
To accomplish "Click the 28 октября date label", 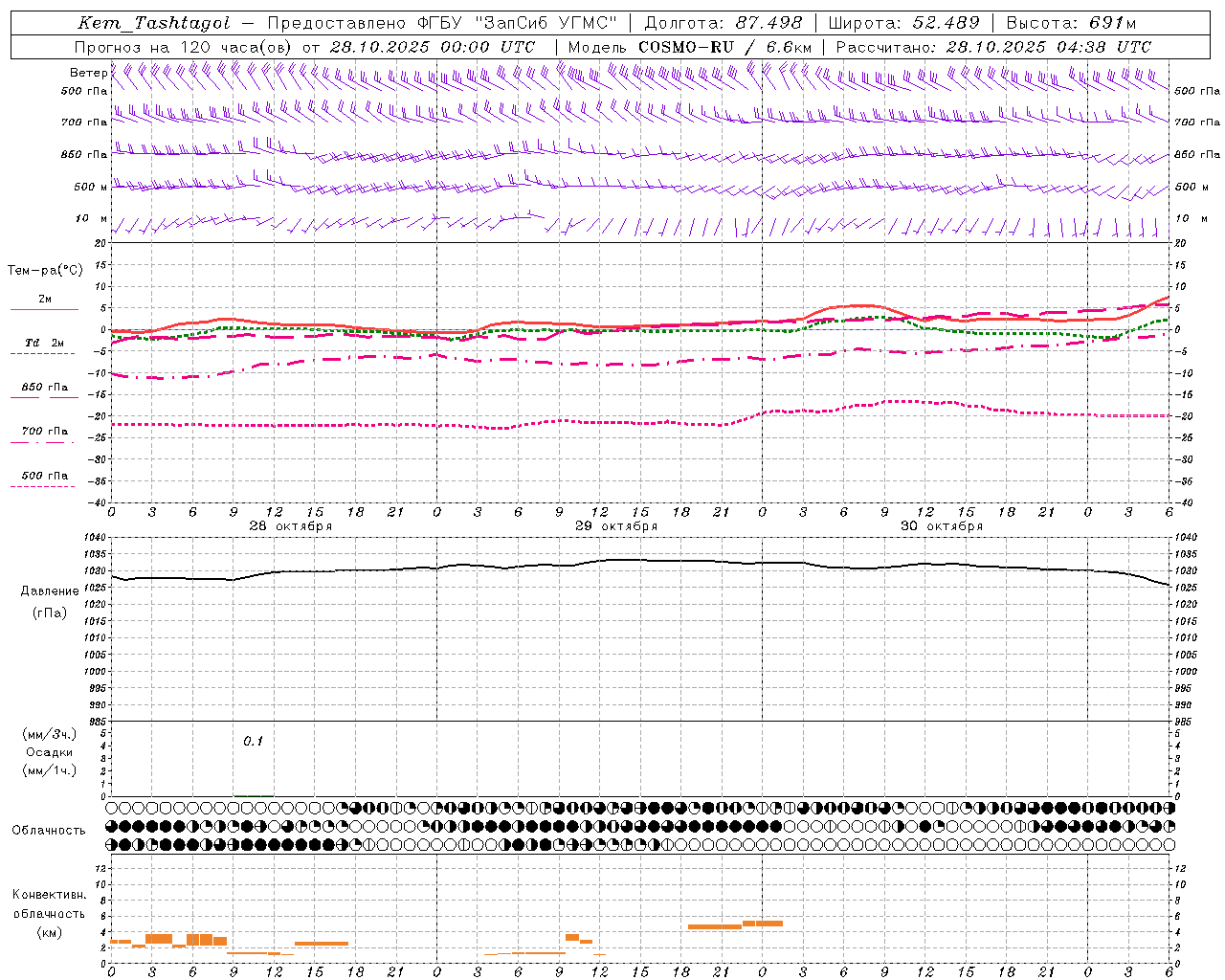I will [291, 526].
